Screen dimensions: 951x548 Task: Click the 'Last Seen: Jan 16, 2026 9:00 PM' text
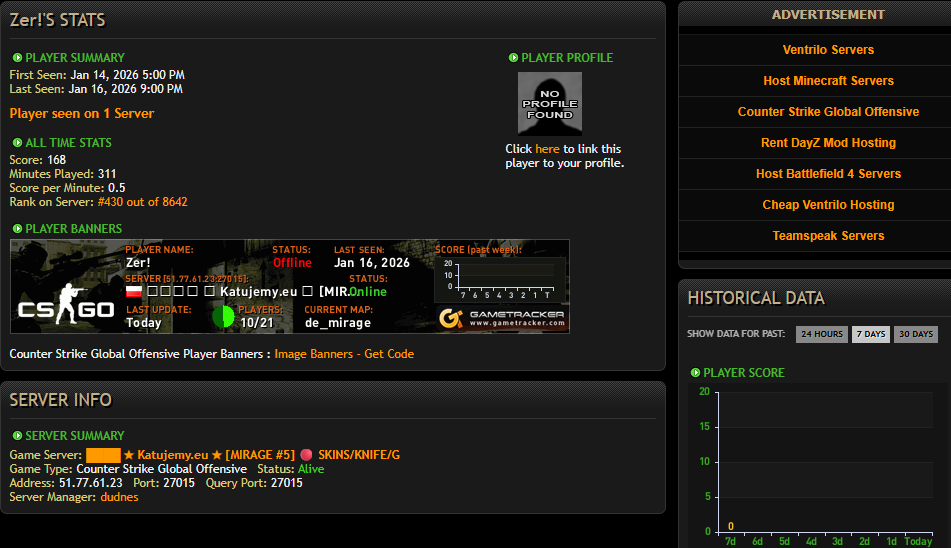(96, 89)
